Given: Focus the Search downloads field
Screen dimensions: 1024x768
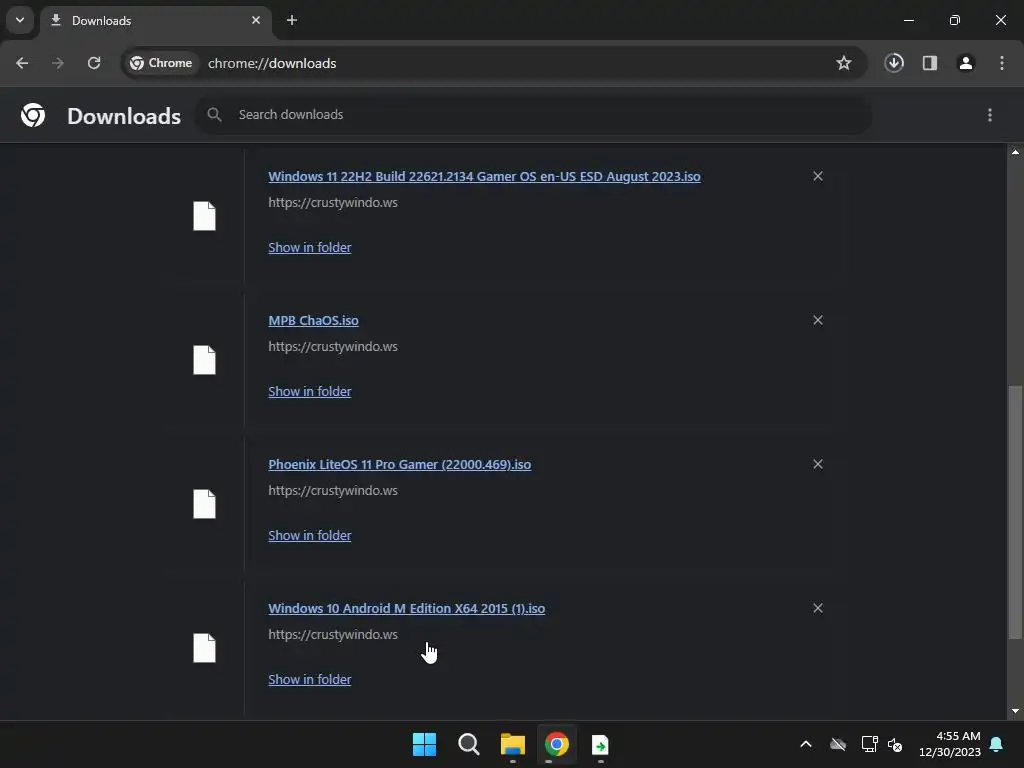Looking at the screenshot, I should (x=533, y=115).
